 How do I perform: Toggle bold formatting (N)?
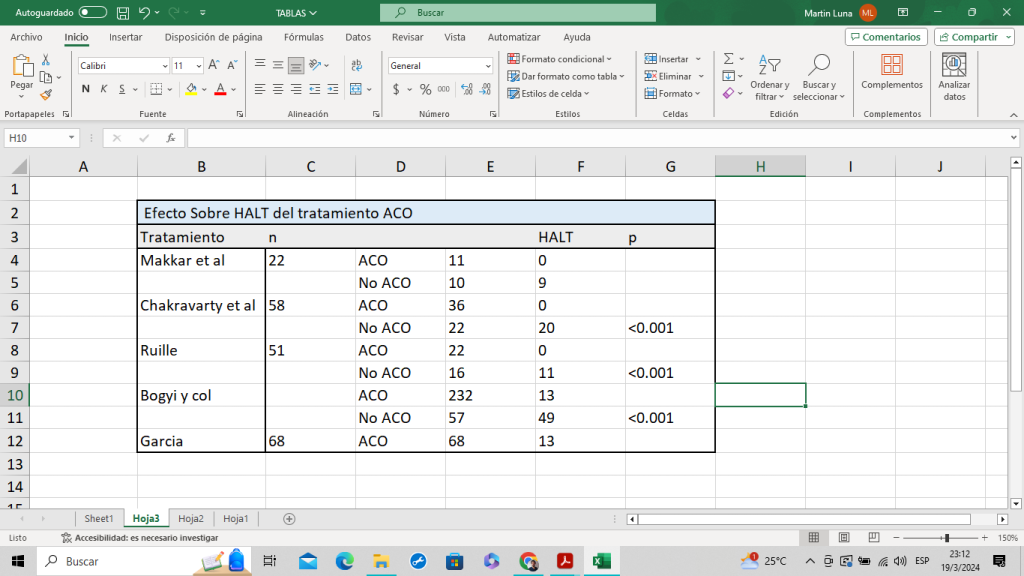(x=86, y=89)
